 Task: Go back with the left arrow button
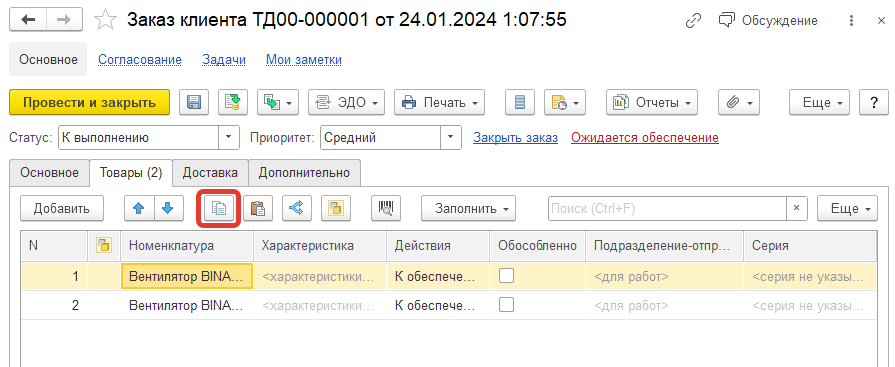pos(28,20)
